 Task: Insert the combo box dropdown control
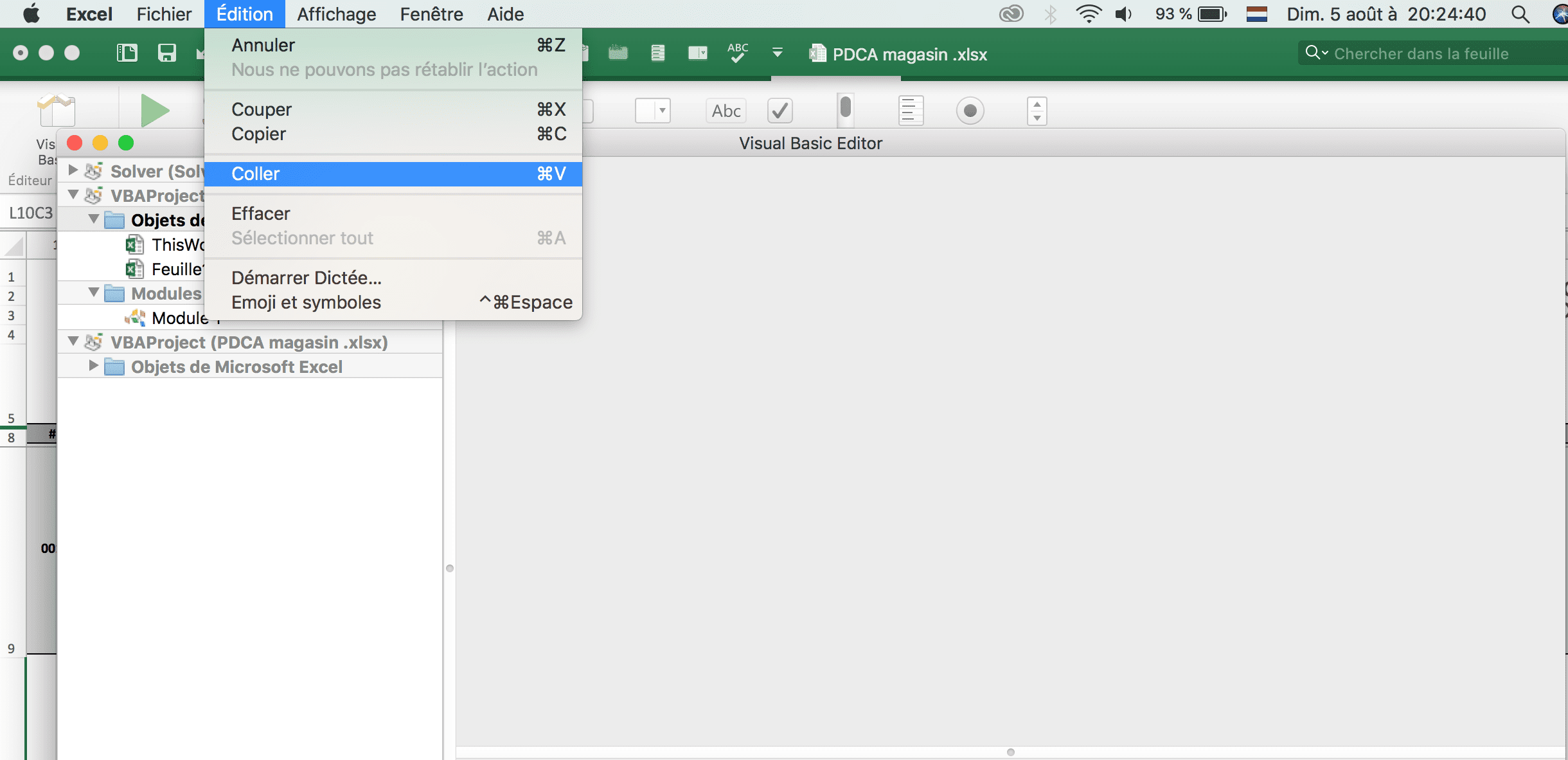[x=653, y=111]
